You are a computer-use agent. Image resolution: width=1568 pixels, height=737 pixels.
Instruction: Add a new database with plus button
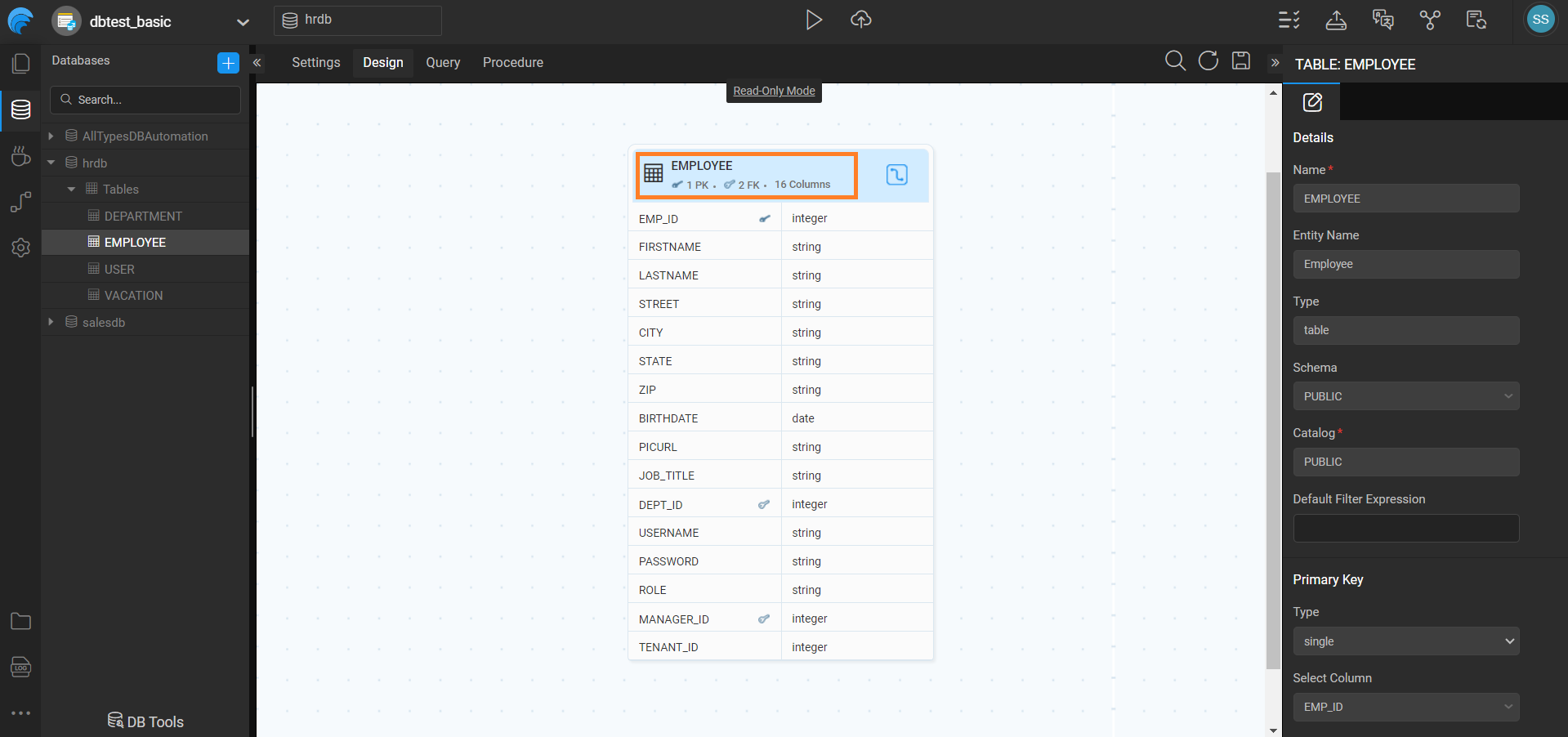[228, 62]
